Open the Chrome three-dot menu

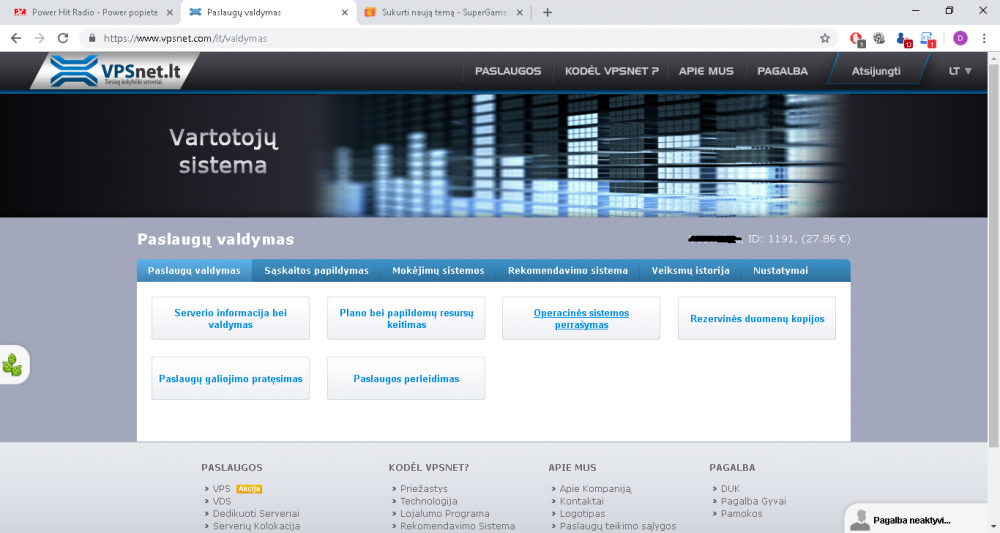(x=985, y=38)
